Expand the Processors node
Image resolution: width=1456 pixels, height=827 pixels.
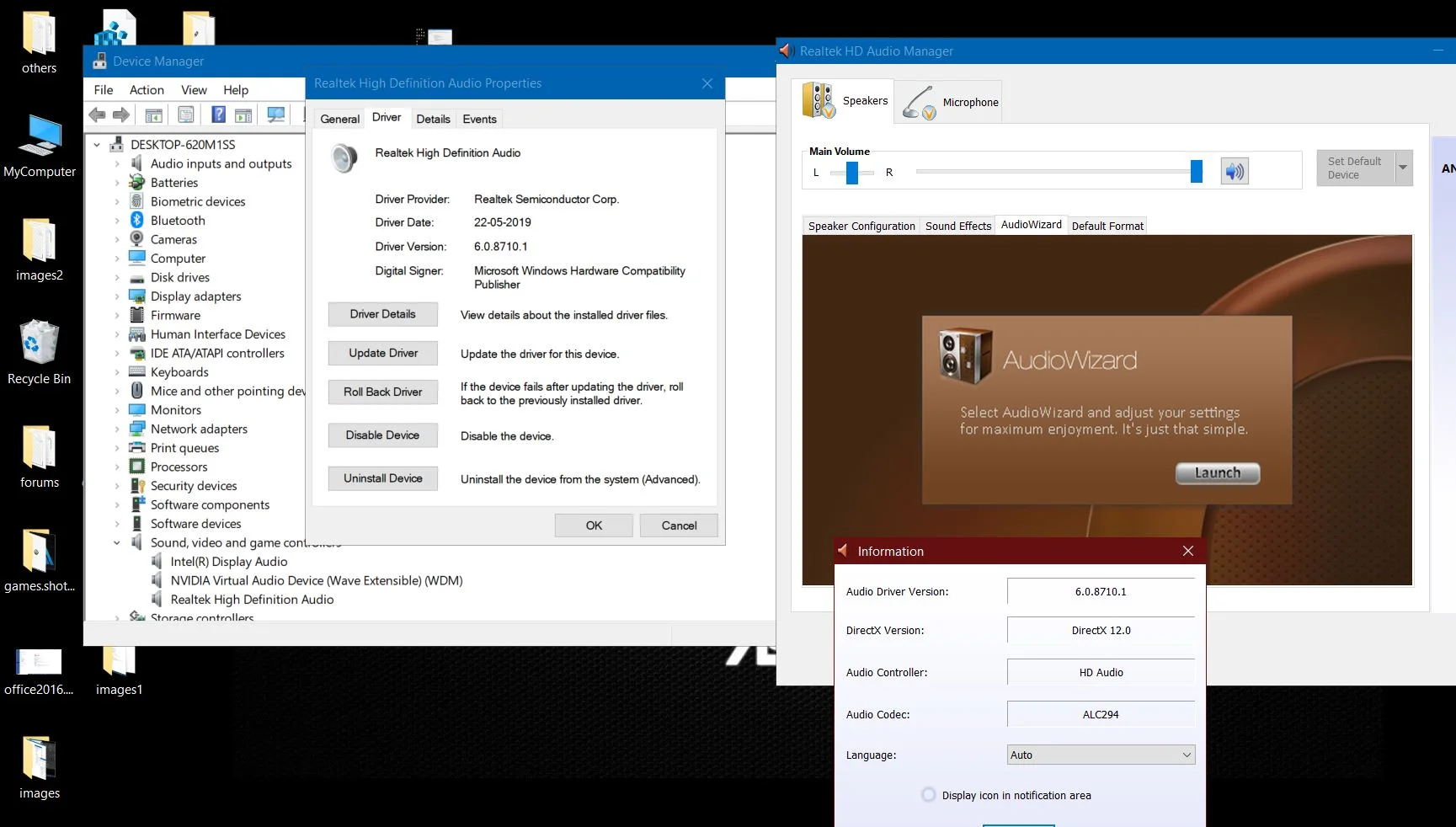tap(117, 467)
